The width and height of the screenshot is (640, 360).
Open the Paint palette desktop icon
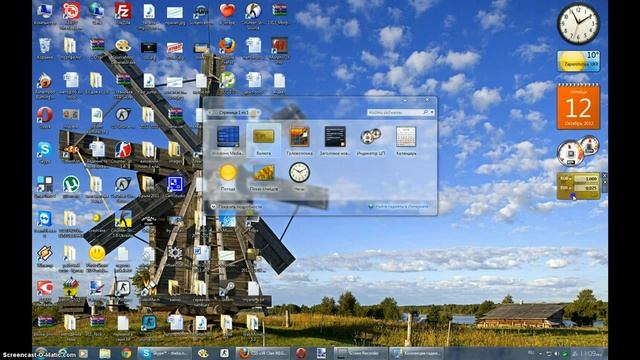tap(122, 50)
